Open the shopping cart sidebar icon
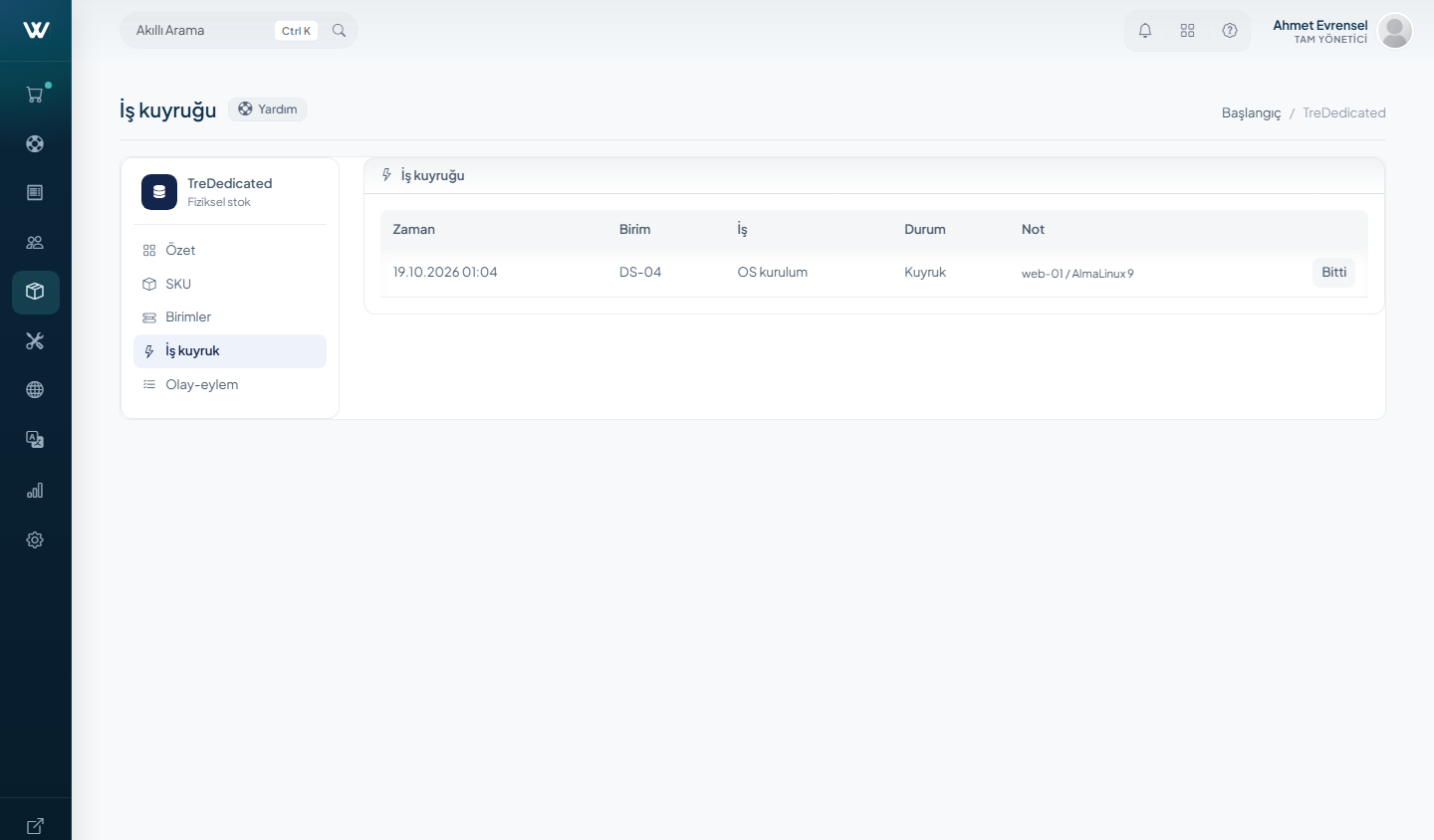This screenshot has height=840, width=1434. click(x=35, y=95)
